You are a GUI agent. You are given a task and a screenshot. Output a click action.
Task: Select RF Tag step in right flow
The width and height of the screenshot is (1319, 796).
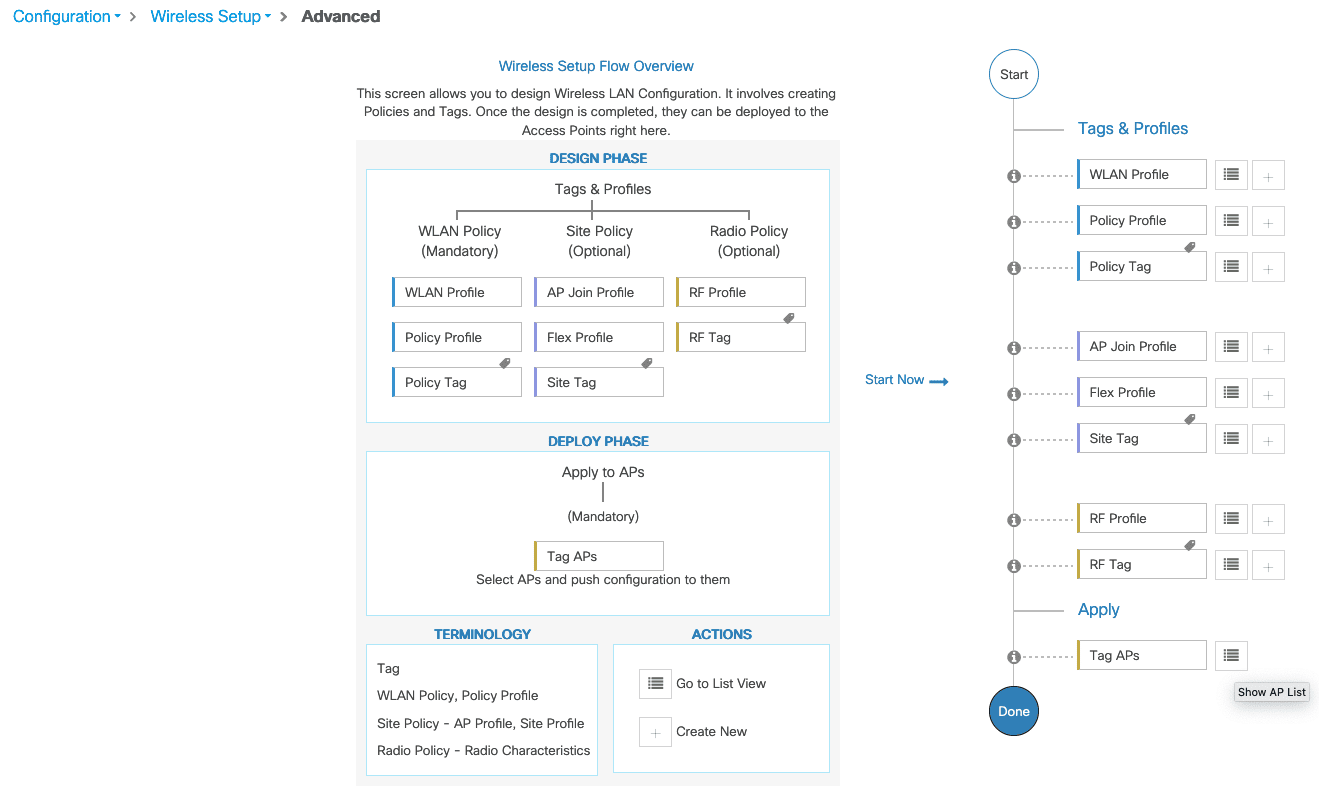click(x=1142, y=565)
